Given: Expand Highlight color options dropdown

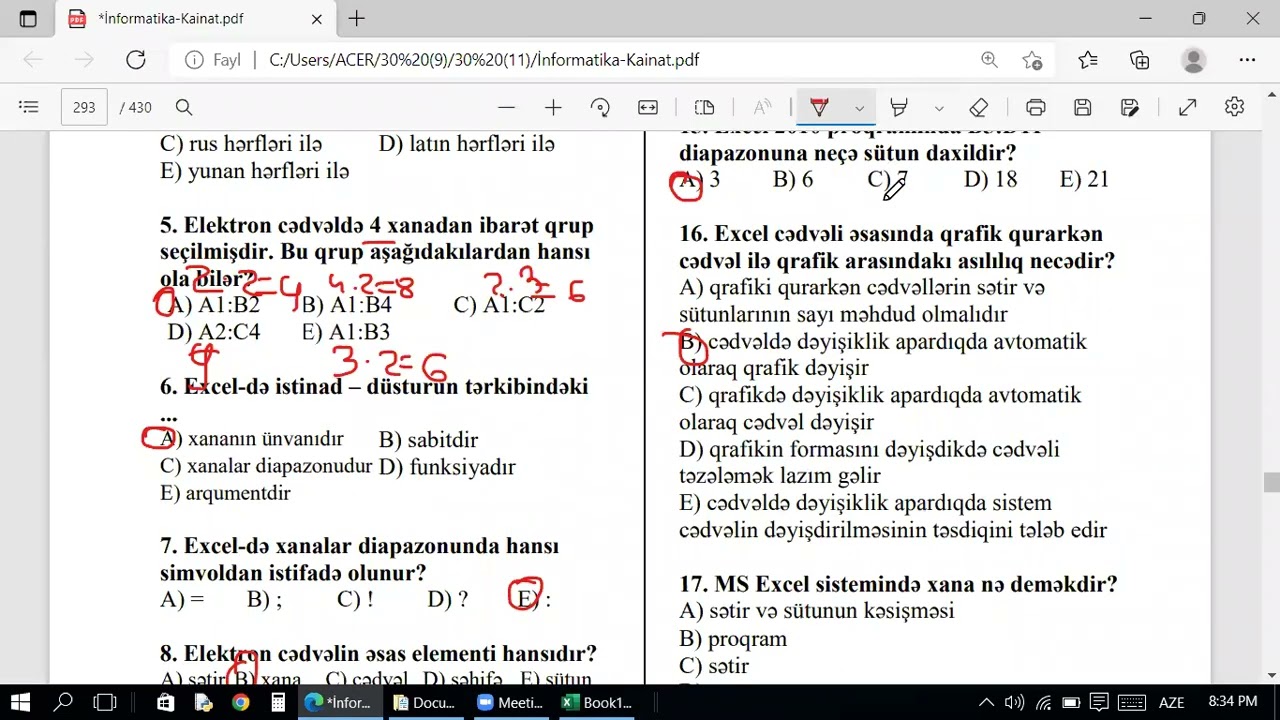Looking at the screenshot, I should click(939, 107).
